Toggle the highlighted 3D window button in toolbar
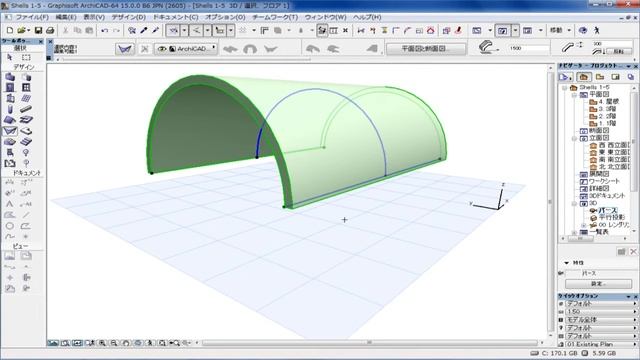 tap(502, 31)
